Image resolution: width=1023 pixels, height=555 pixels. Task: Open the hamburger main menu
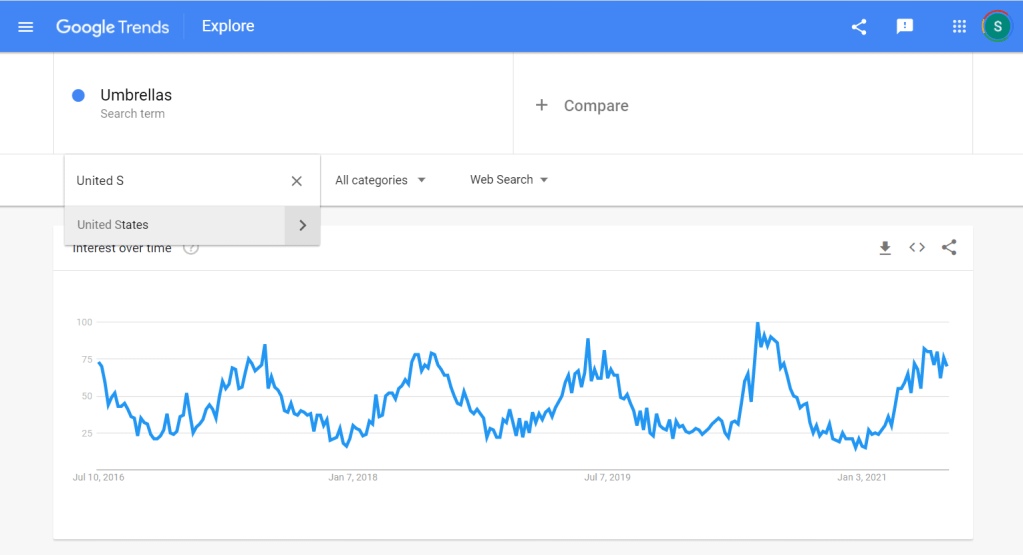point(25,27)
